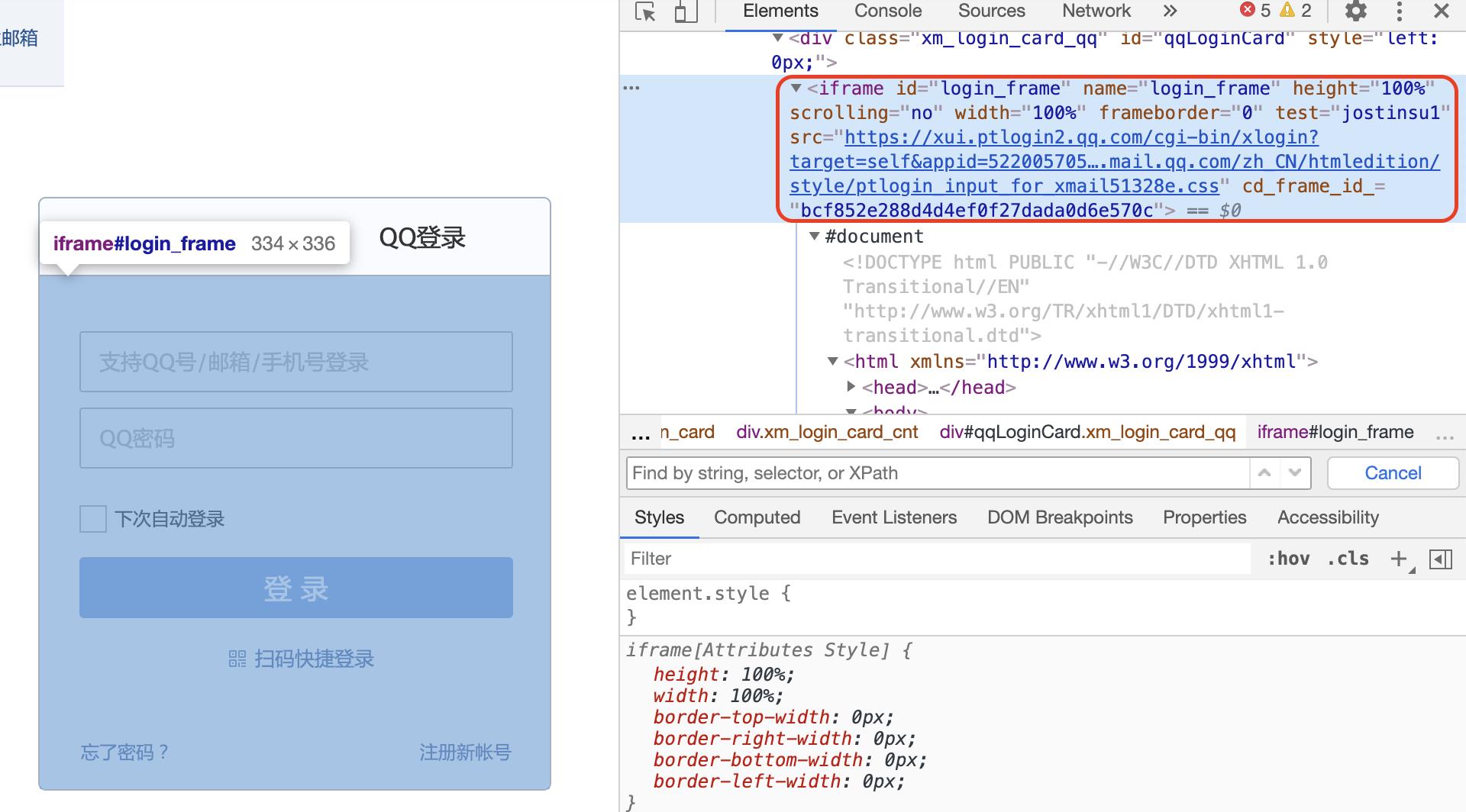Open the Styles pane tab
This screenshot has width=1466, height=812.
(659, 517)
